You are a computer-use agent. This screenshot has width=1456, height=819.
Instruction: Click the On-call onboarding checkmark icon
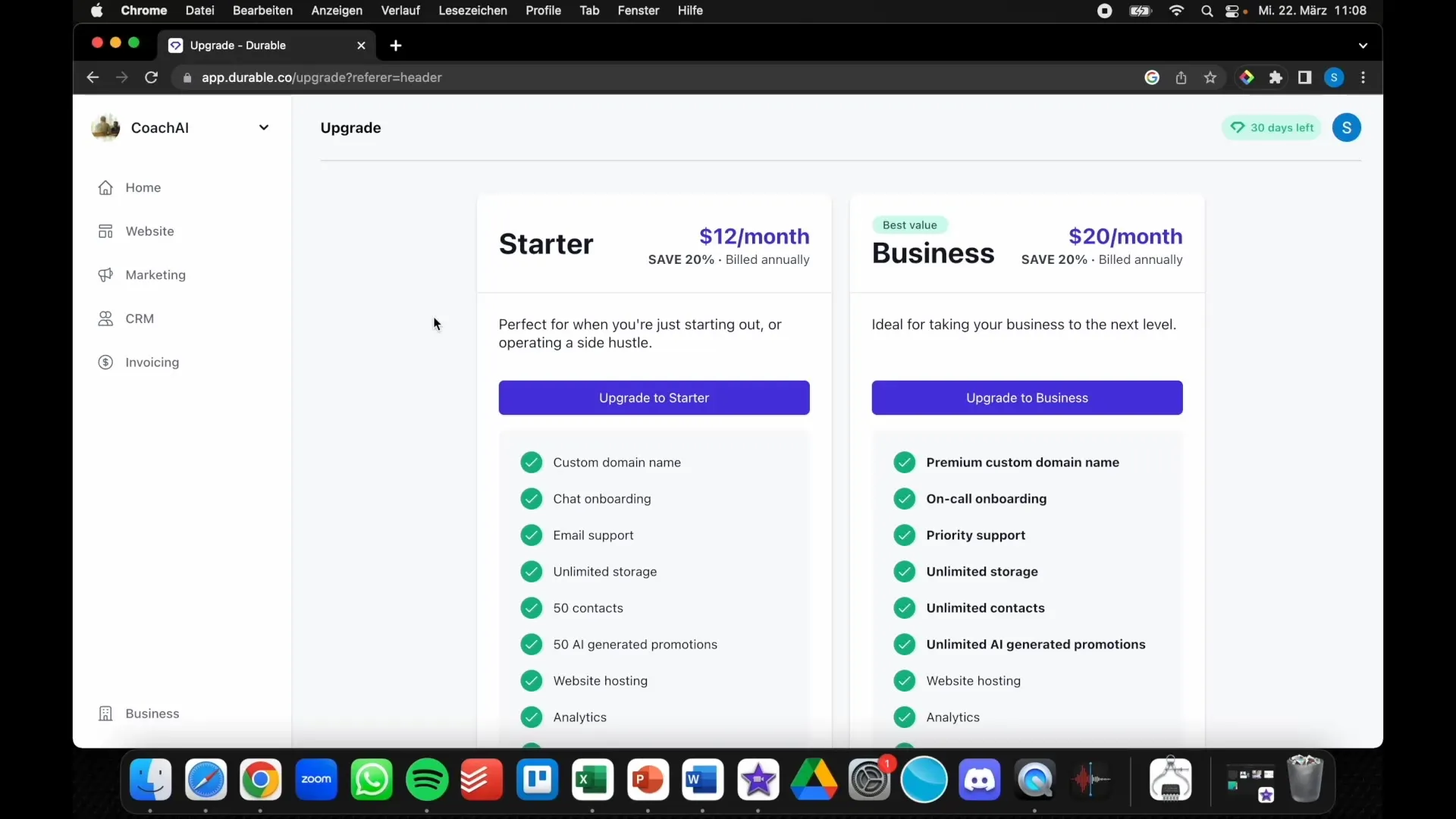(x=904, y=499)
